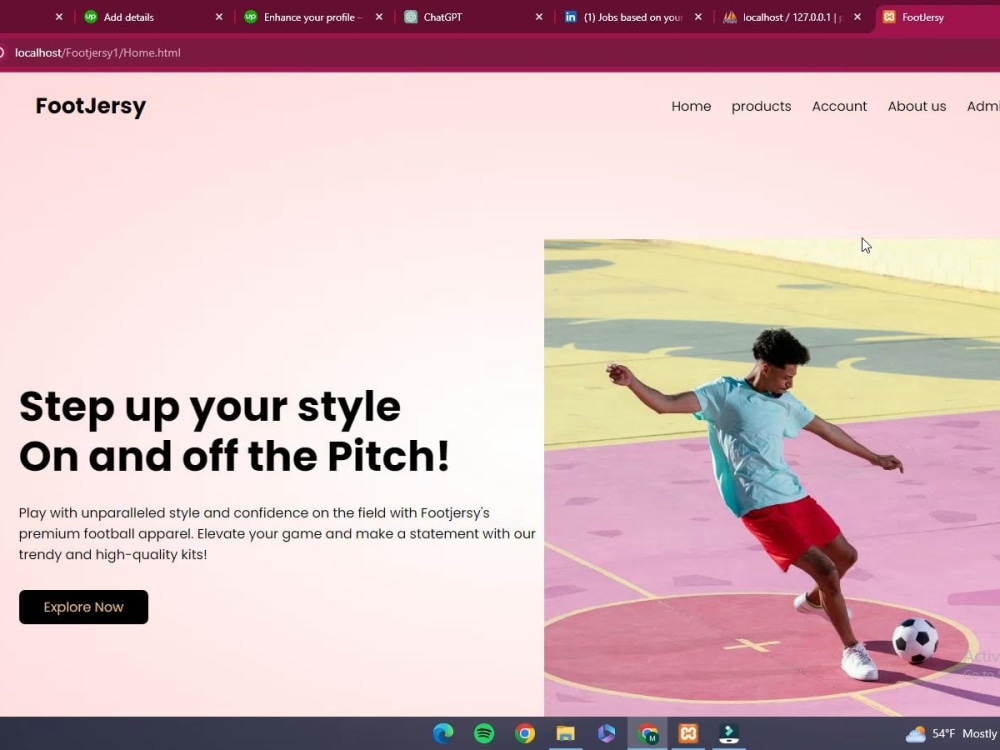Image resolution: width=1000 pixels, height=750 pixels.
Task: Click the active Chrome profile taskbar icon
Action: pos(647,733)
